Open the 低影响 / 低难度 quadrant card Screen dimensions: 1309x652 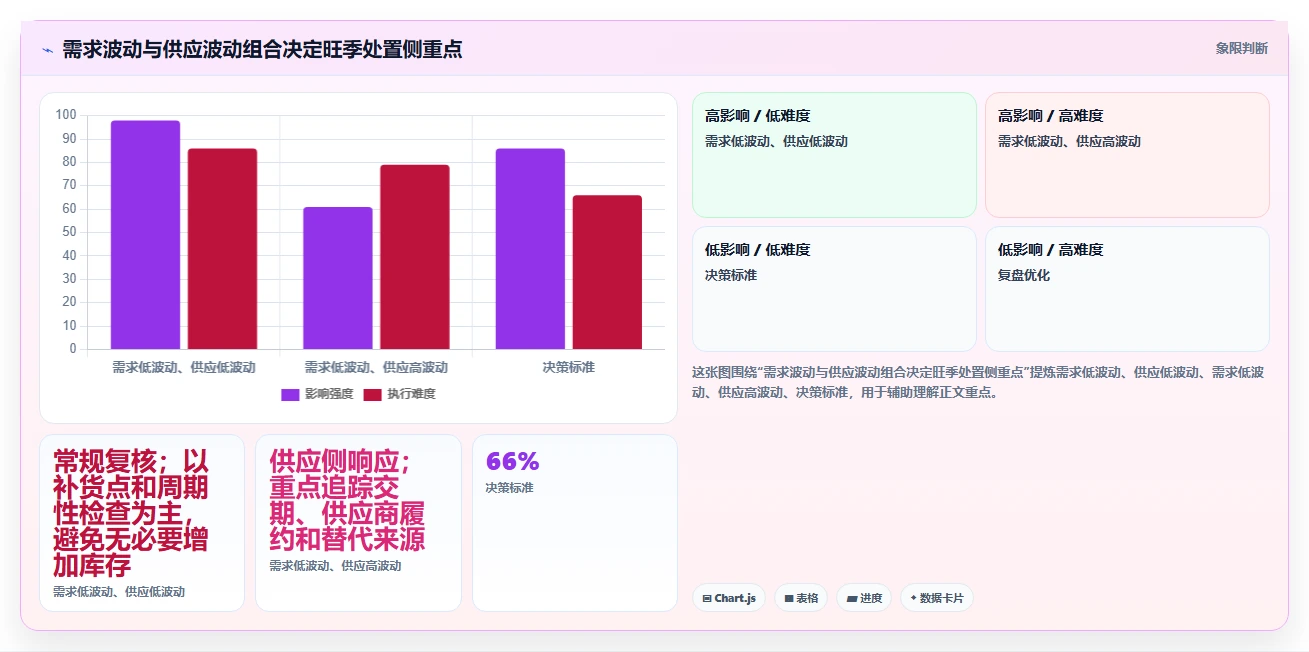coord(834,289)
